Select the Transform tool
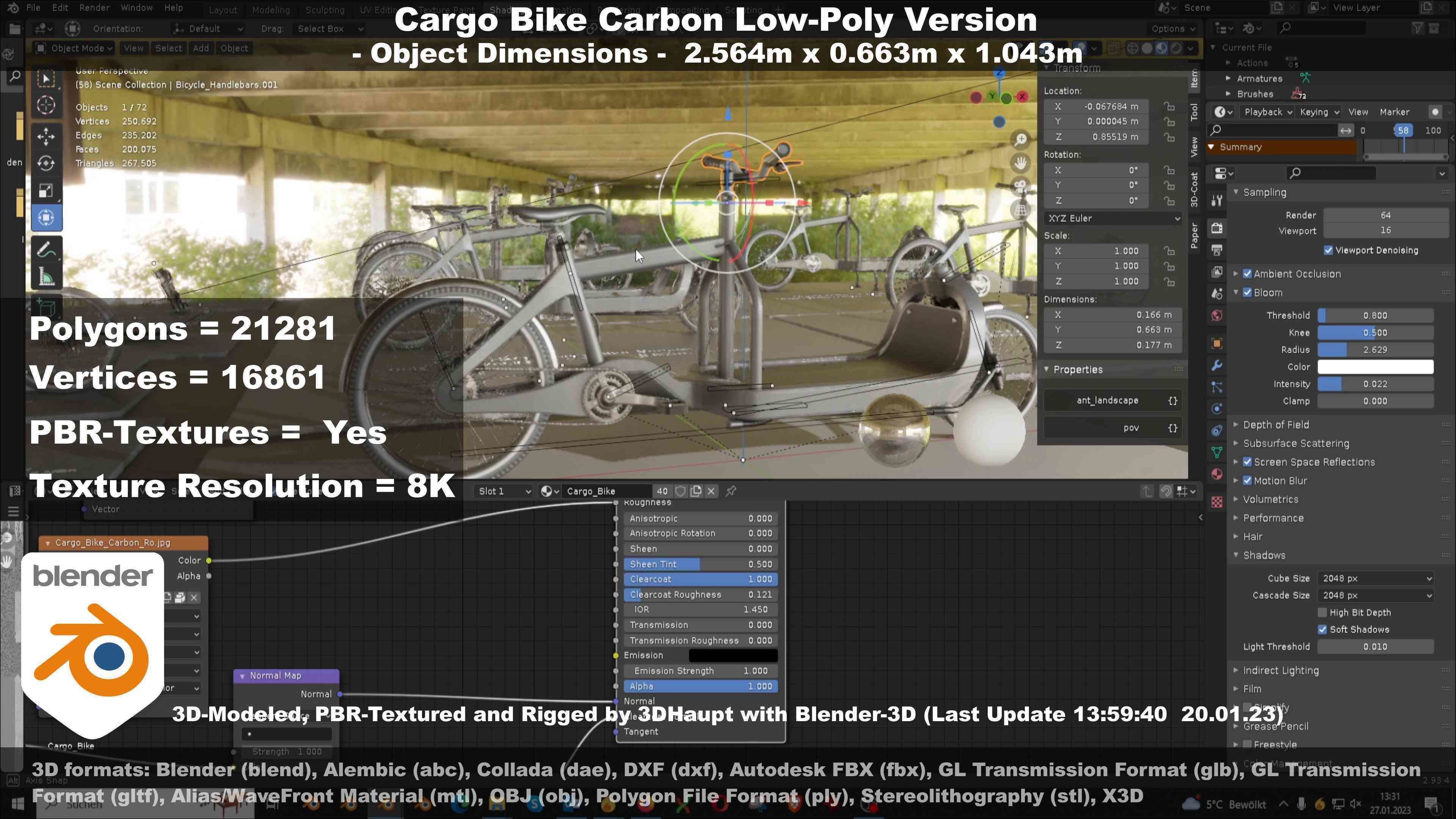The height and width of the screenshot is (819, 1456). (46, 218)
